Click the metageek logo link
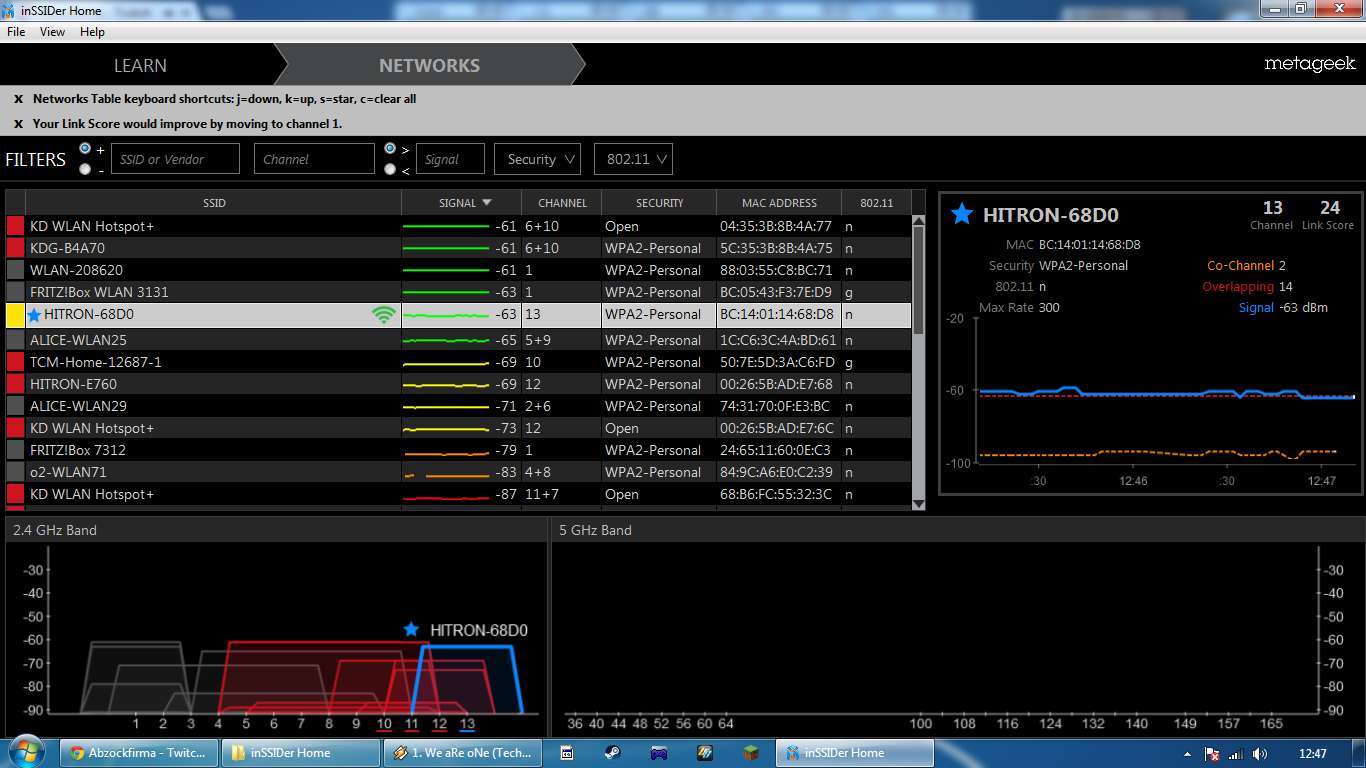The image size is (1366, 768). tap(1310, 64)
